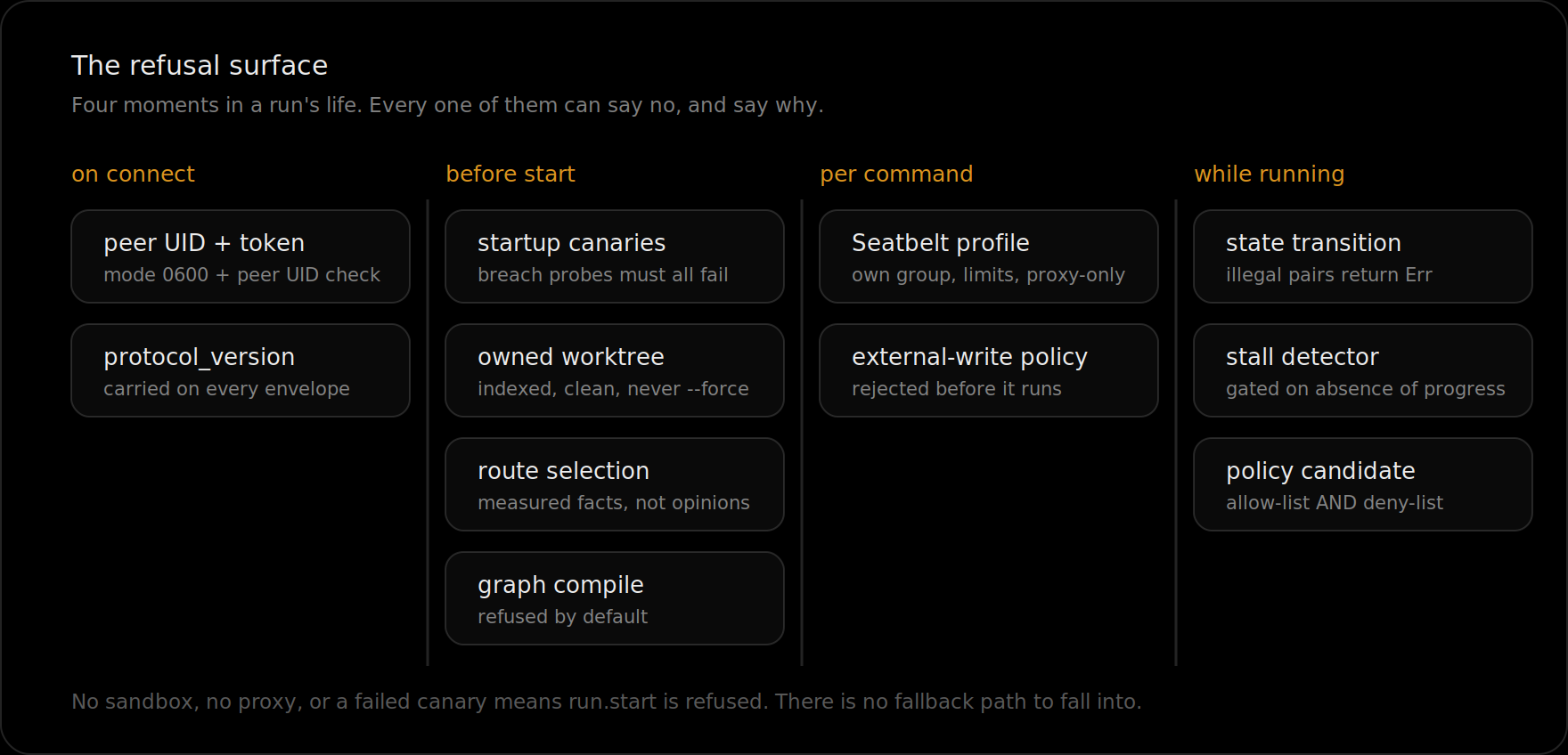
Task: Click the while running column heading
Action: (1269, 175)
